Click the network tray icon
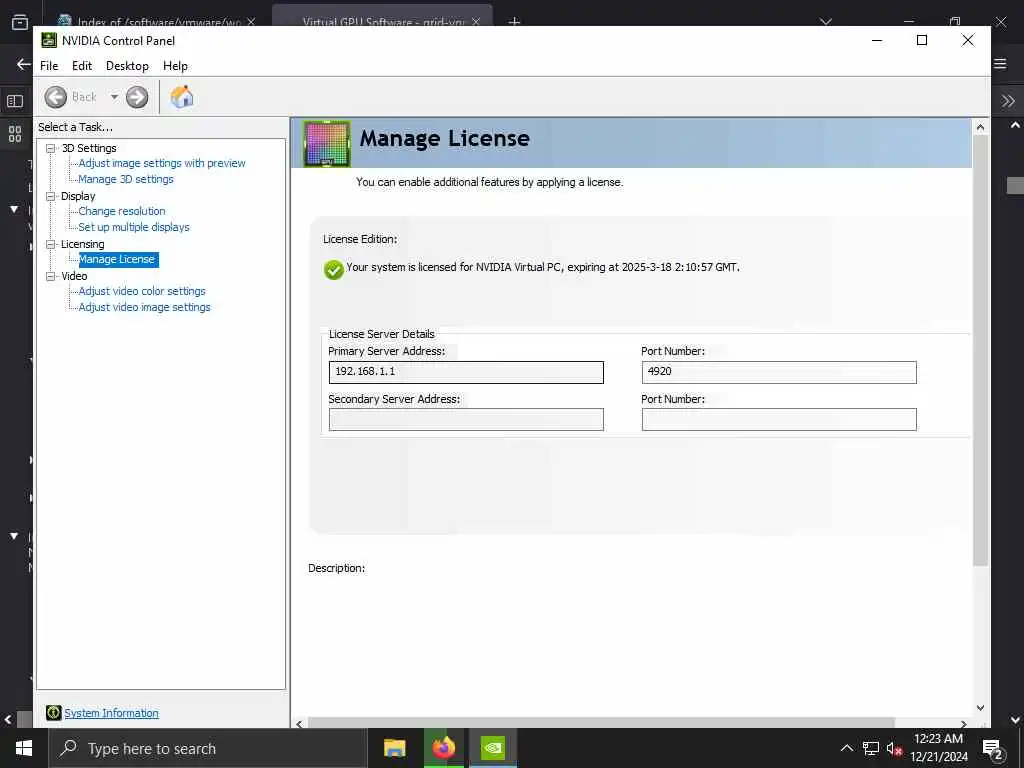The image size is (1024, 768). click(871, 748)
